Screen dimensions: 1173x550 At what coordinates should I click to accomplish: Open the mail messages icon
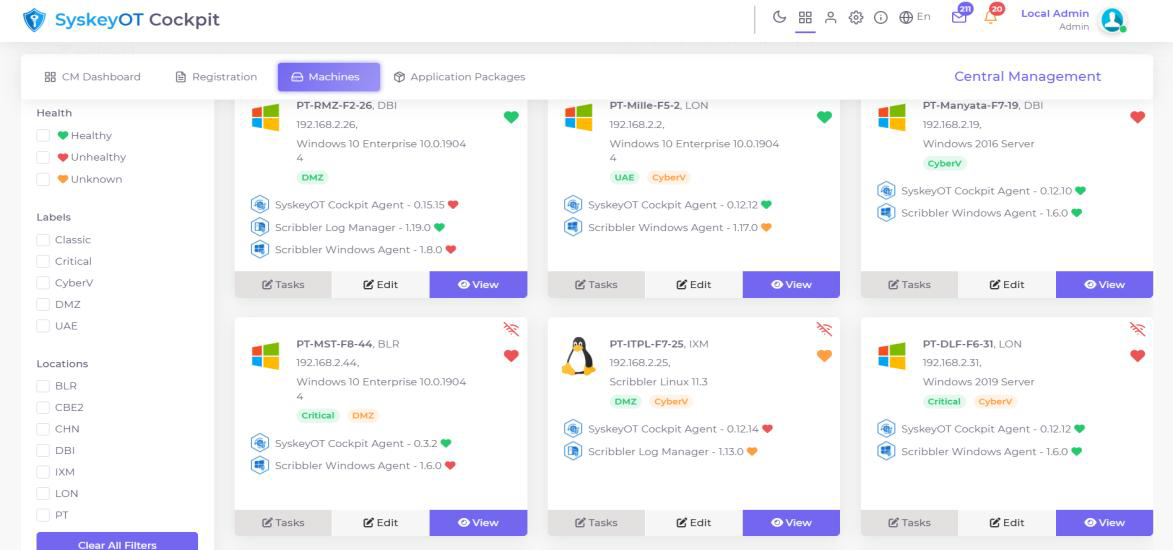pos(959,17)
